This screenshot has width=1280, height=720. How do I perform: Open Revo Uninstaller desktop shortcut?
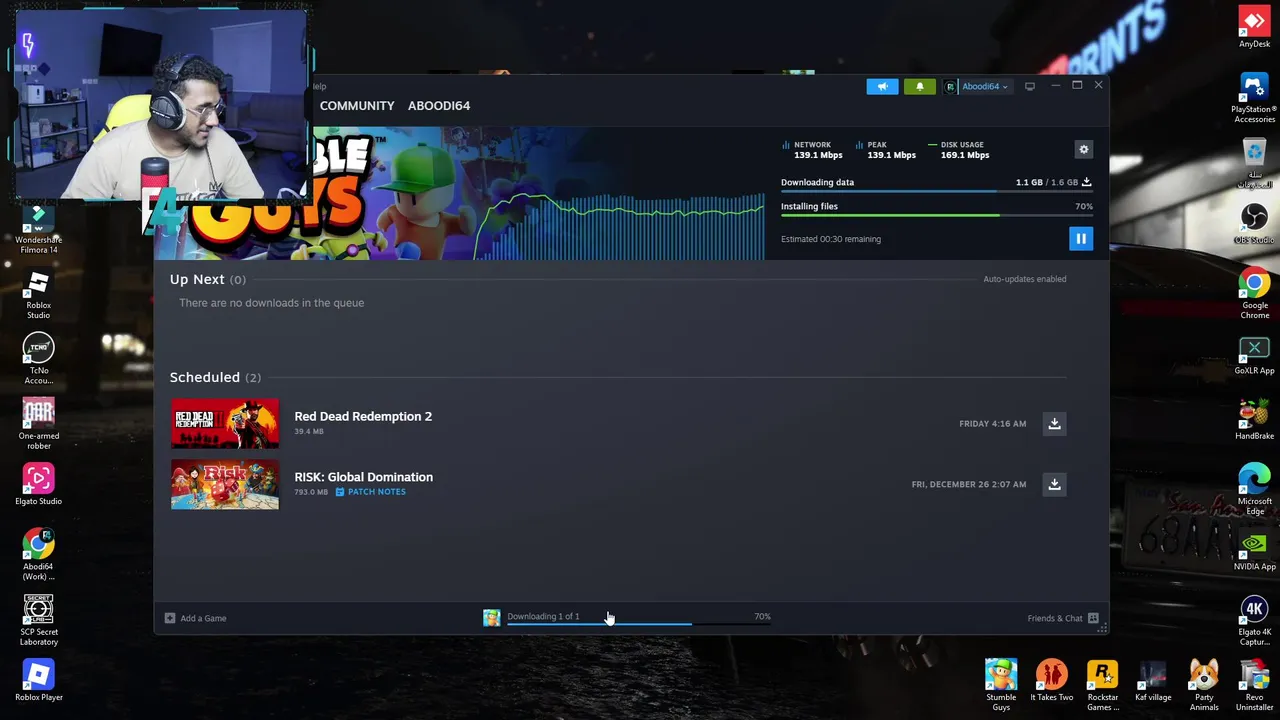click(1254, 686)
